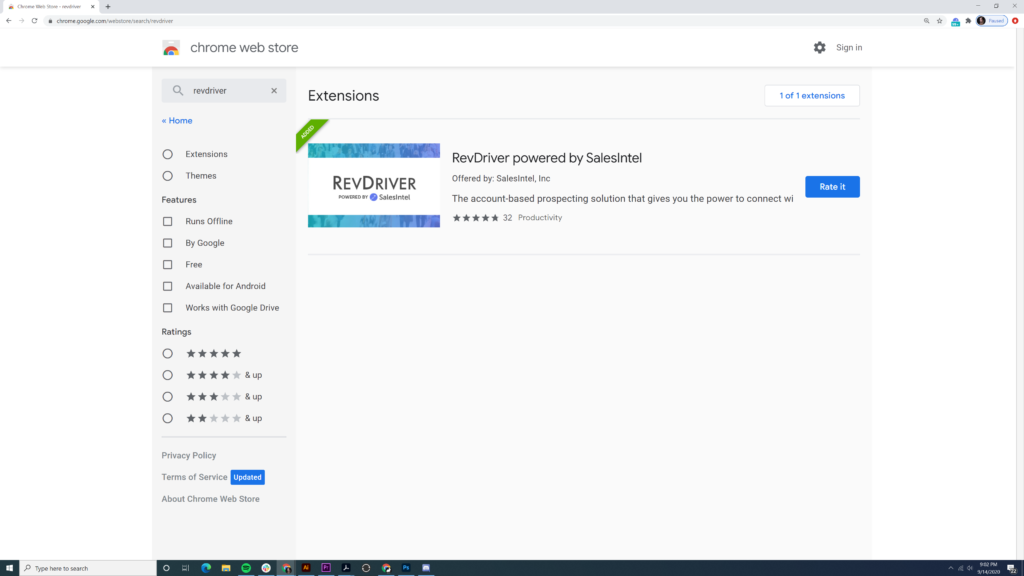Open Chrome Web Store settings gear

(x=819, y=48)
